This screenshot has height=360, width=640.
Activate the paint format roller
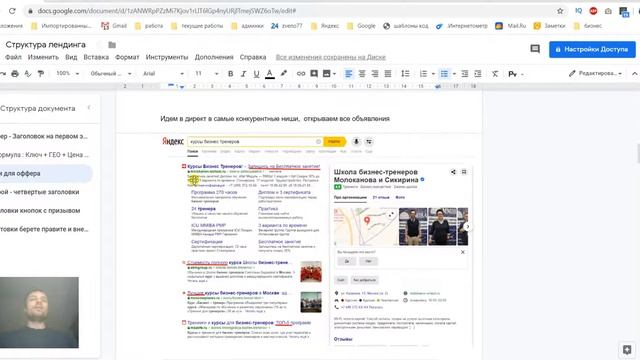tap(41, 74)
